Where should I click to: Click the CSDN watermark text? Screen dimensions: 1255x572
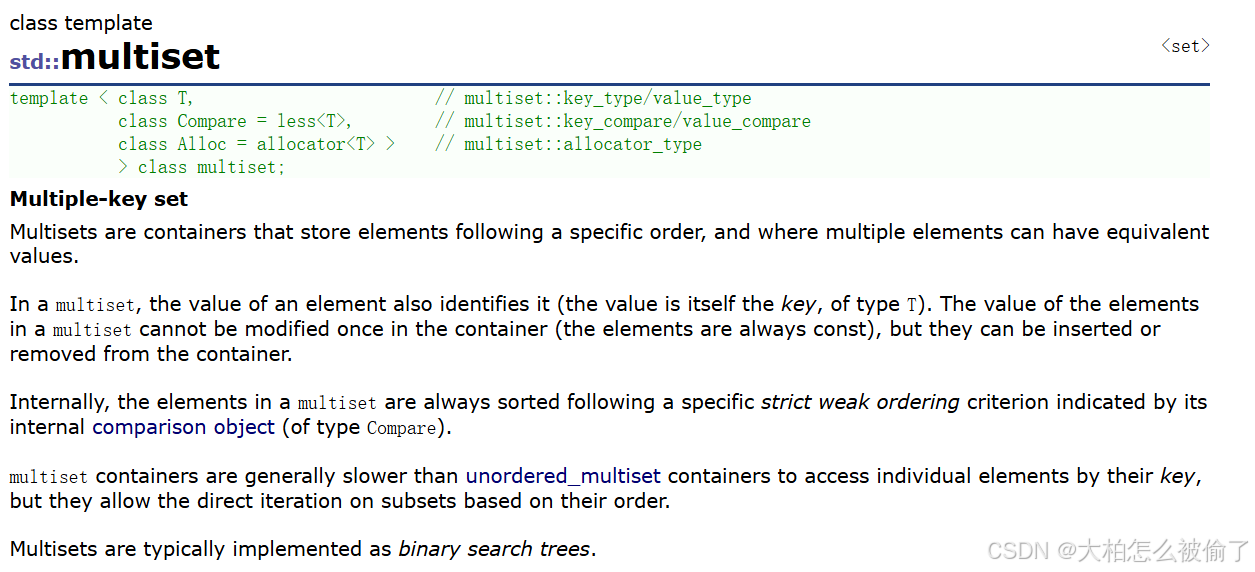pyautogui.click(x=1118, y=549)
